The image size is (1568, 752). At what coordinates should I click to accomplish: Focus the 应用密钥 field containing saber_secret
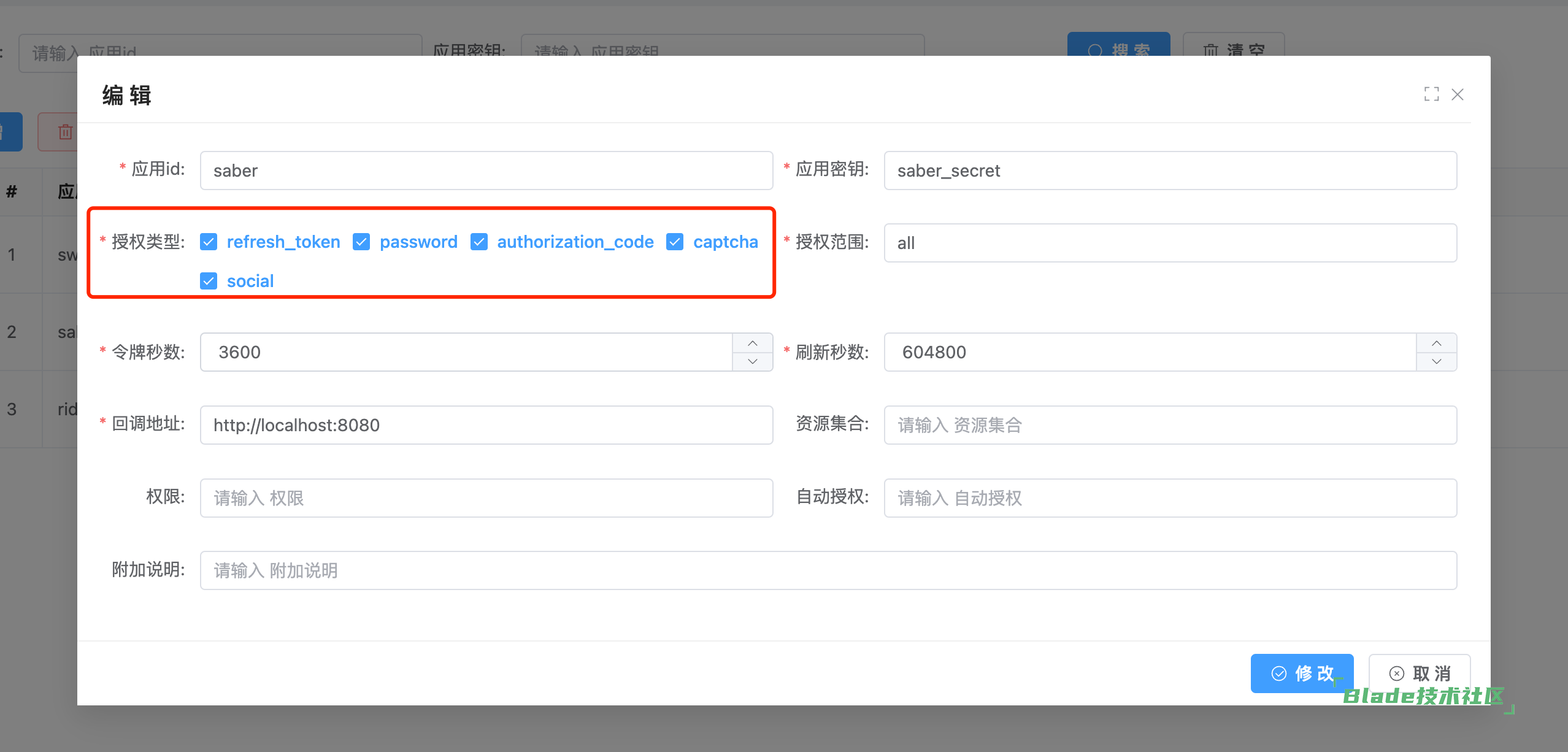coord(1170,171)
